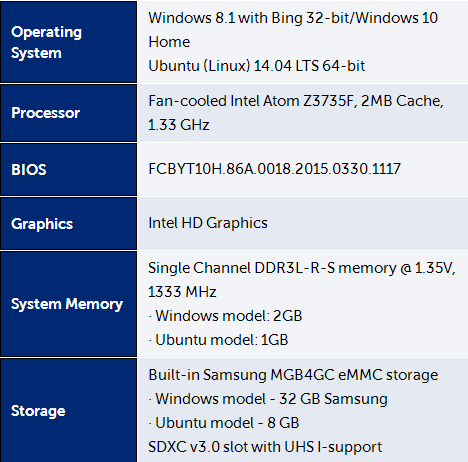This screenshot has width=468, height=462.
Task: Click the BIOS header cell
Action: [68, 170]
